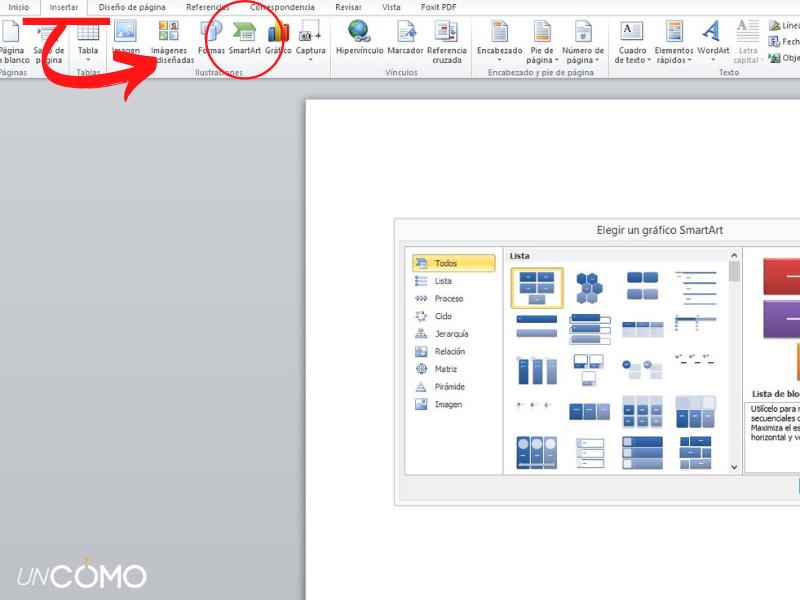
Task: Select the Jerarquía category in list
Action: point(451,334)
